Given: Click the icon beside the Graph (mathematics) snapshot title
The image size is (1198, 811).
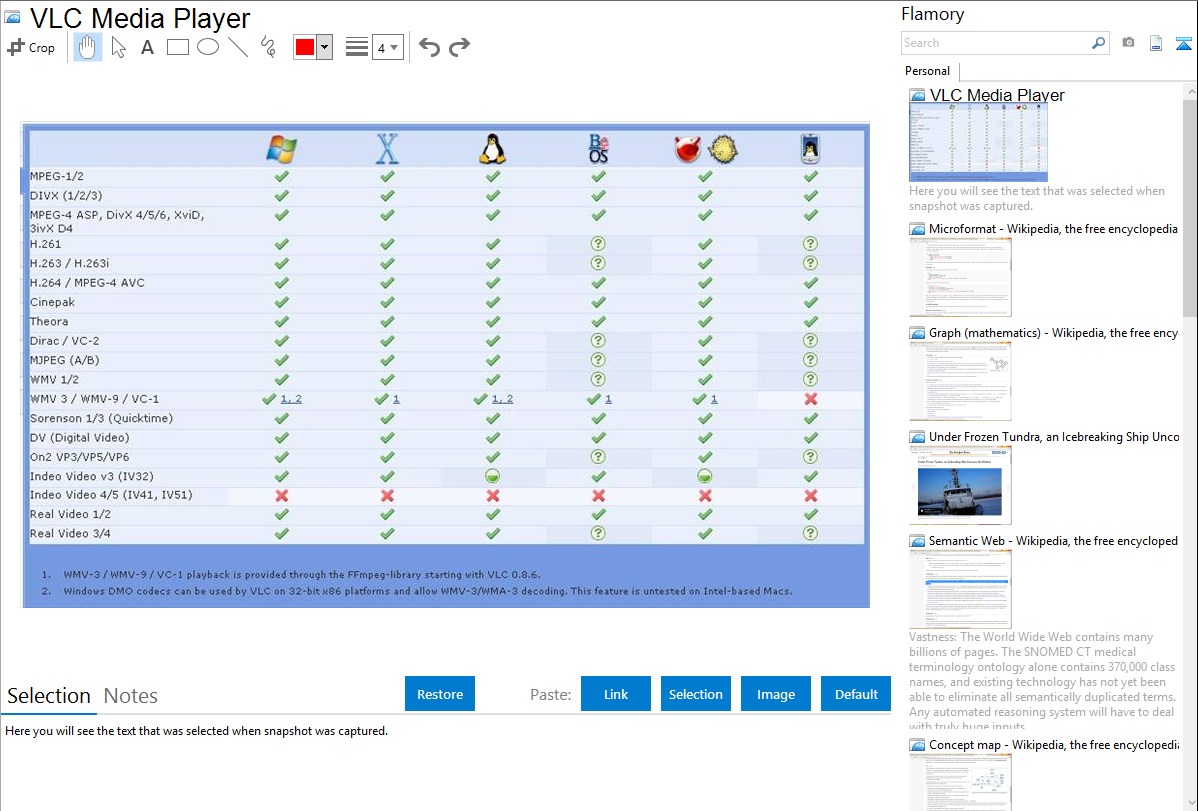Looking at the screenshot, I should [917, 333].
